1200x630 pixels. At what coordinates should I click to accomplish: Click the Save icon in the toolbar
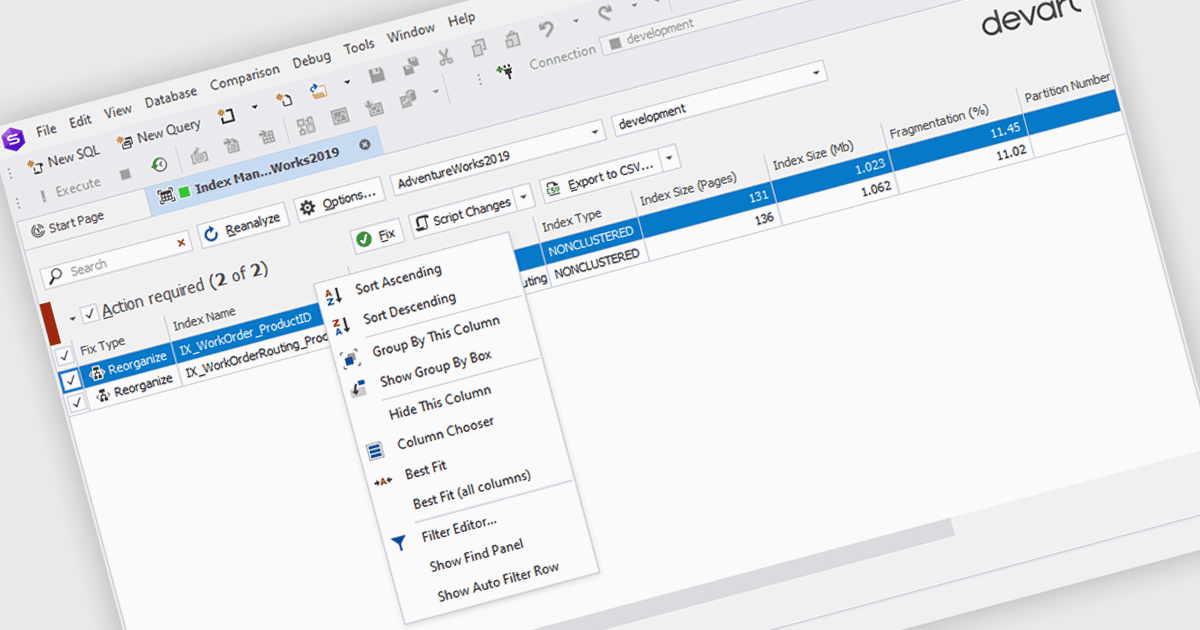(378, 75)
